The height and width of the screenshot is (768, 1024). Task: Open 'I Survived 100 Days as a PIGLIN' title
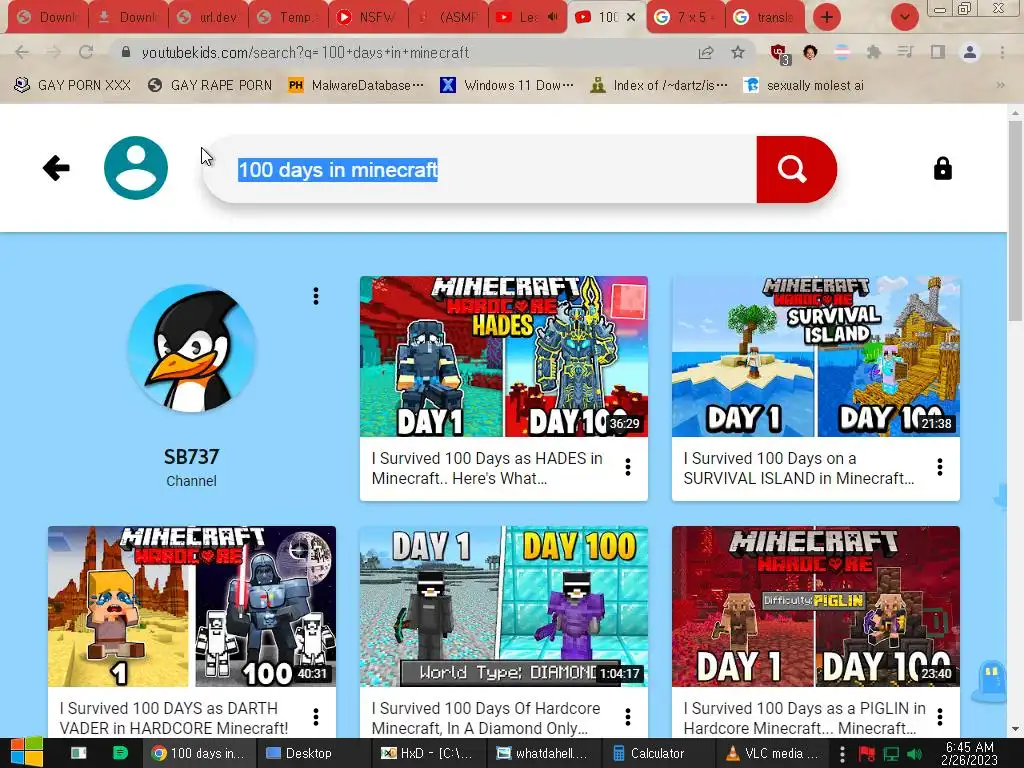pos(805,718)
